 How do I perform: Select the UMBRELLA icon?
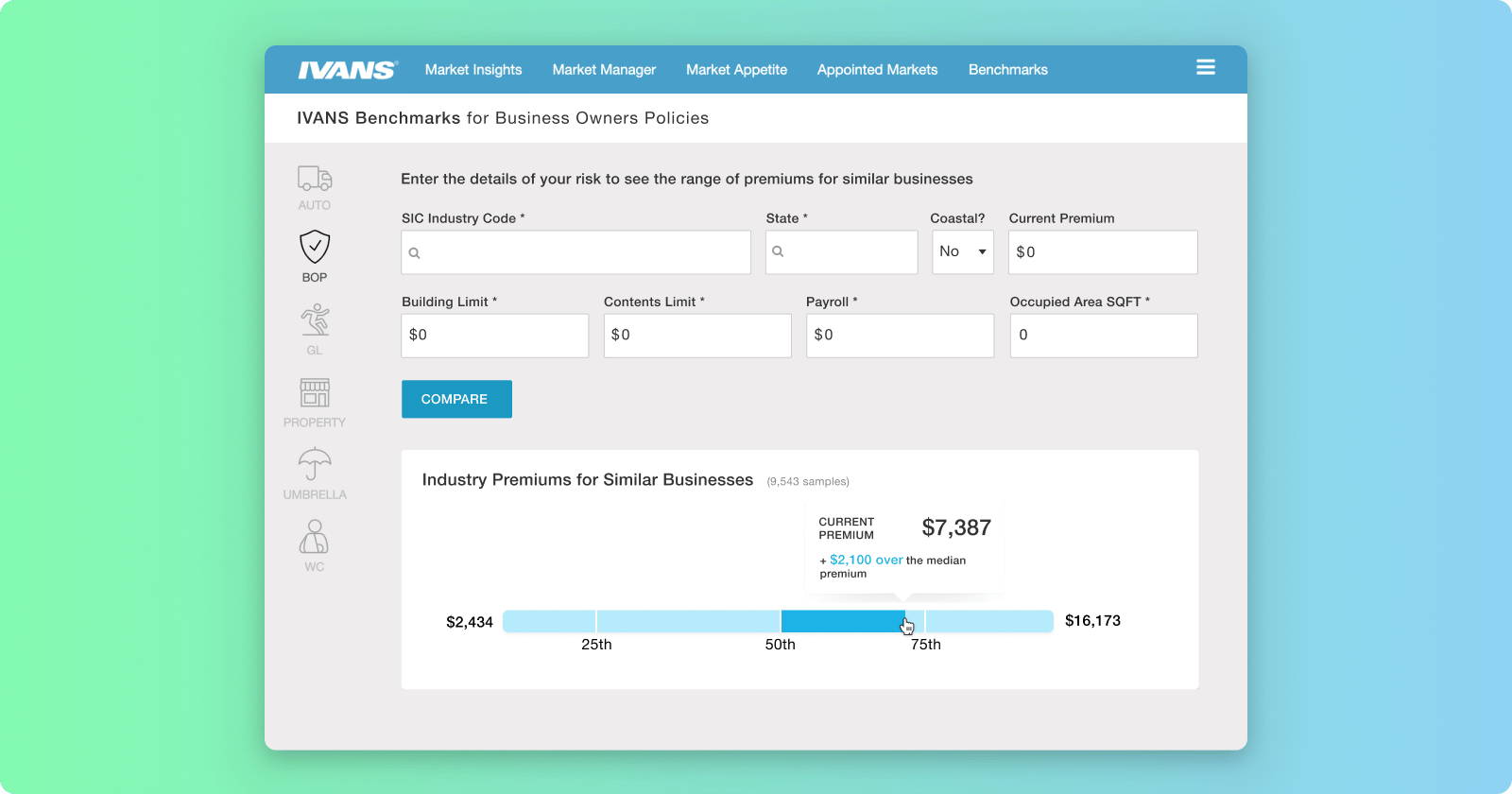[315, 464]
